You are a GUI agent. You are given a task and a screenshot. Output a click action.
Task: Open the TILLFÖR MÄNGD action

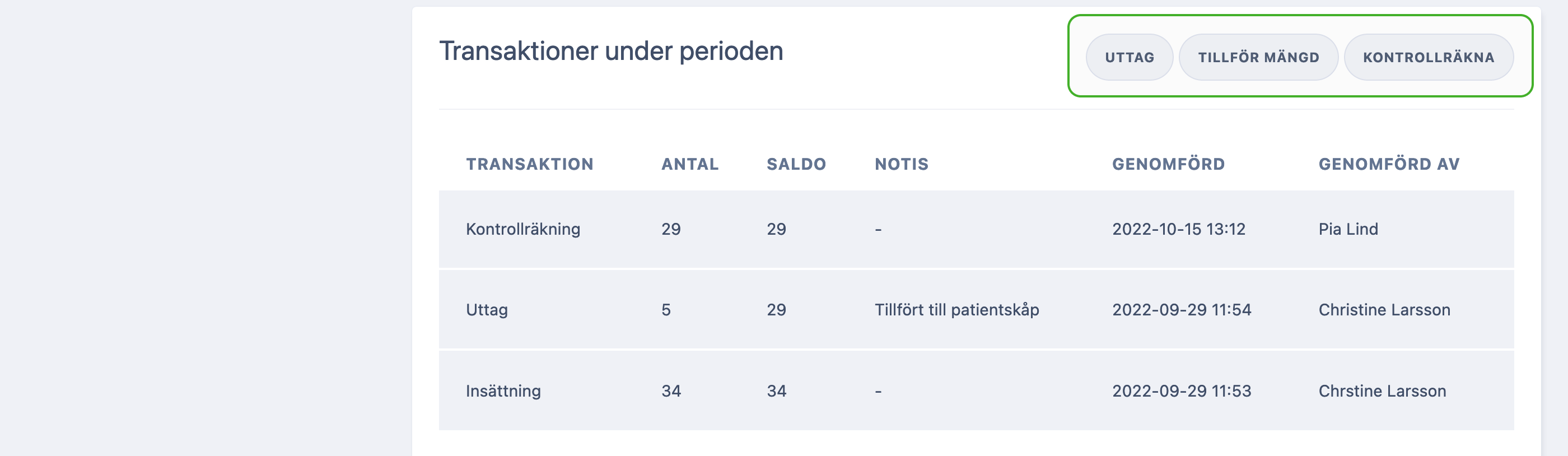click(1258, 57)
